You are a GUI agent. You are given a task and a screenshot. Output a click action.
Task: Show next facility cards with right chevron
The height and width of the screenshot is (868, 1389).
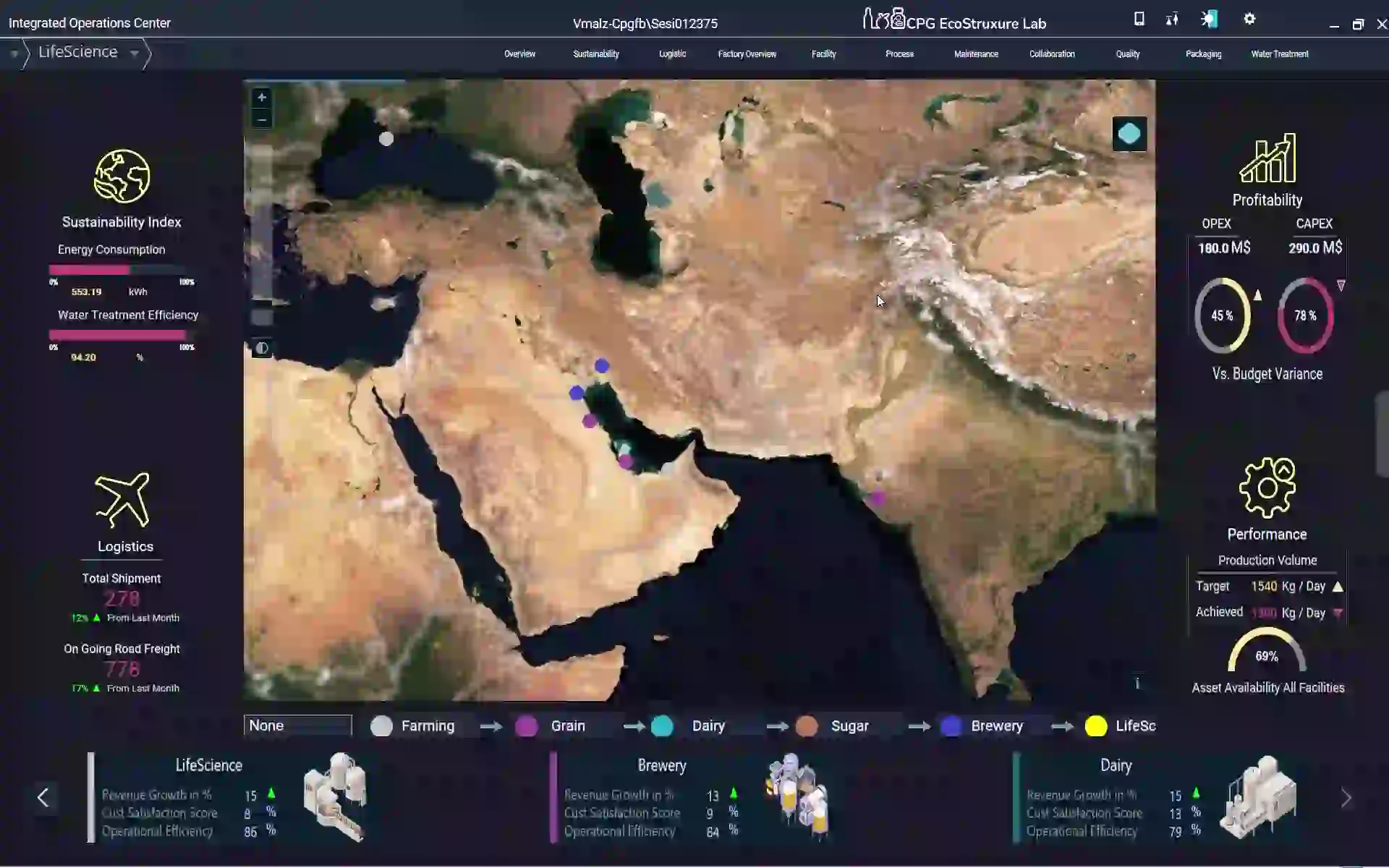coord(1346,799)
